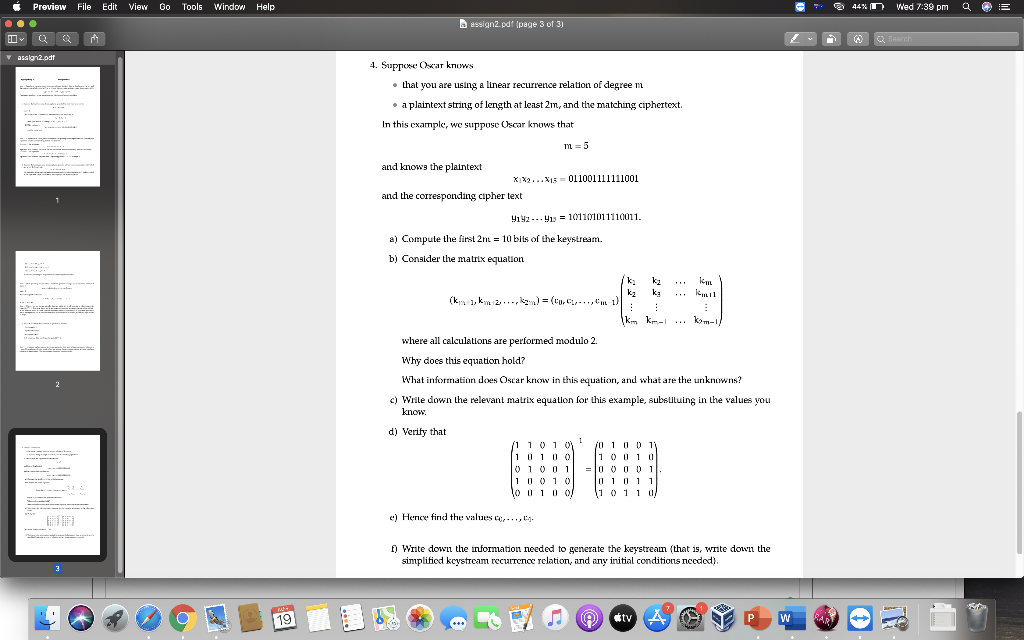Open the highlight color dropdown arrow
The height and width of the screenshot is (640, 1024).
point(812,37)
